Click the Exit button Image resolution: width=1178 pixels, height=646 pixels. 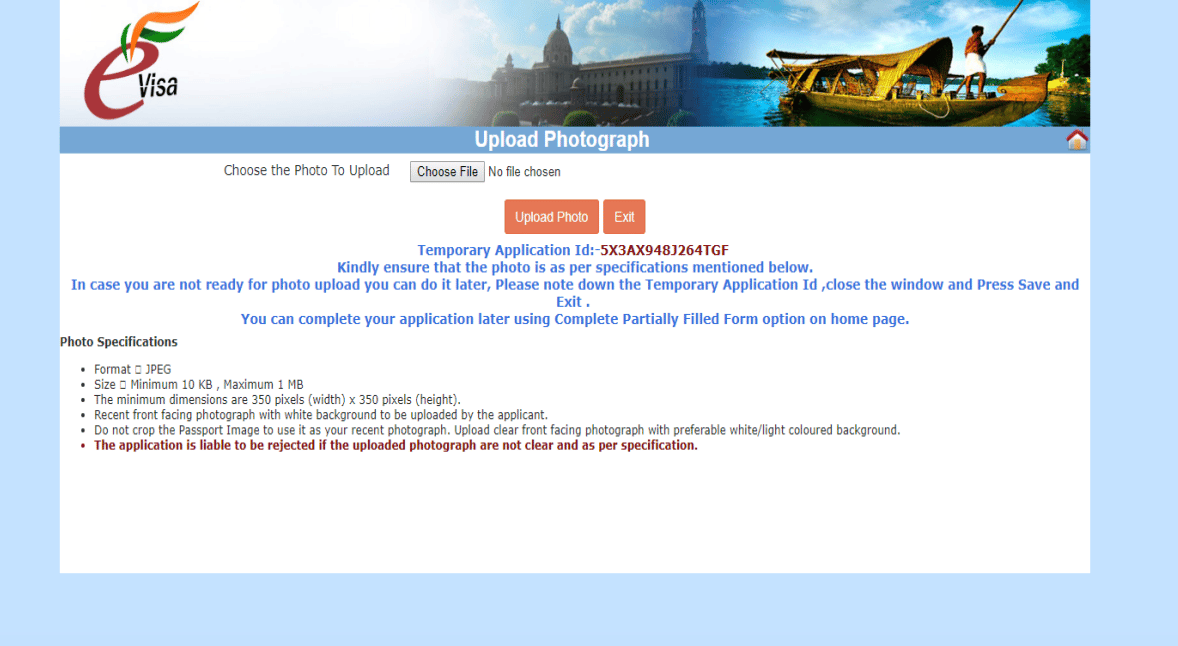point(624,216)
